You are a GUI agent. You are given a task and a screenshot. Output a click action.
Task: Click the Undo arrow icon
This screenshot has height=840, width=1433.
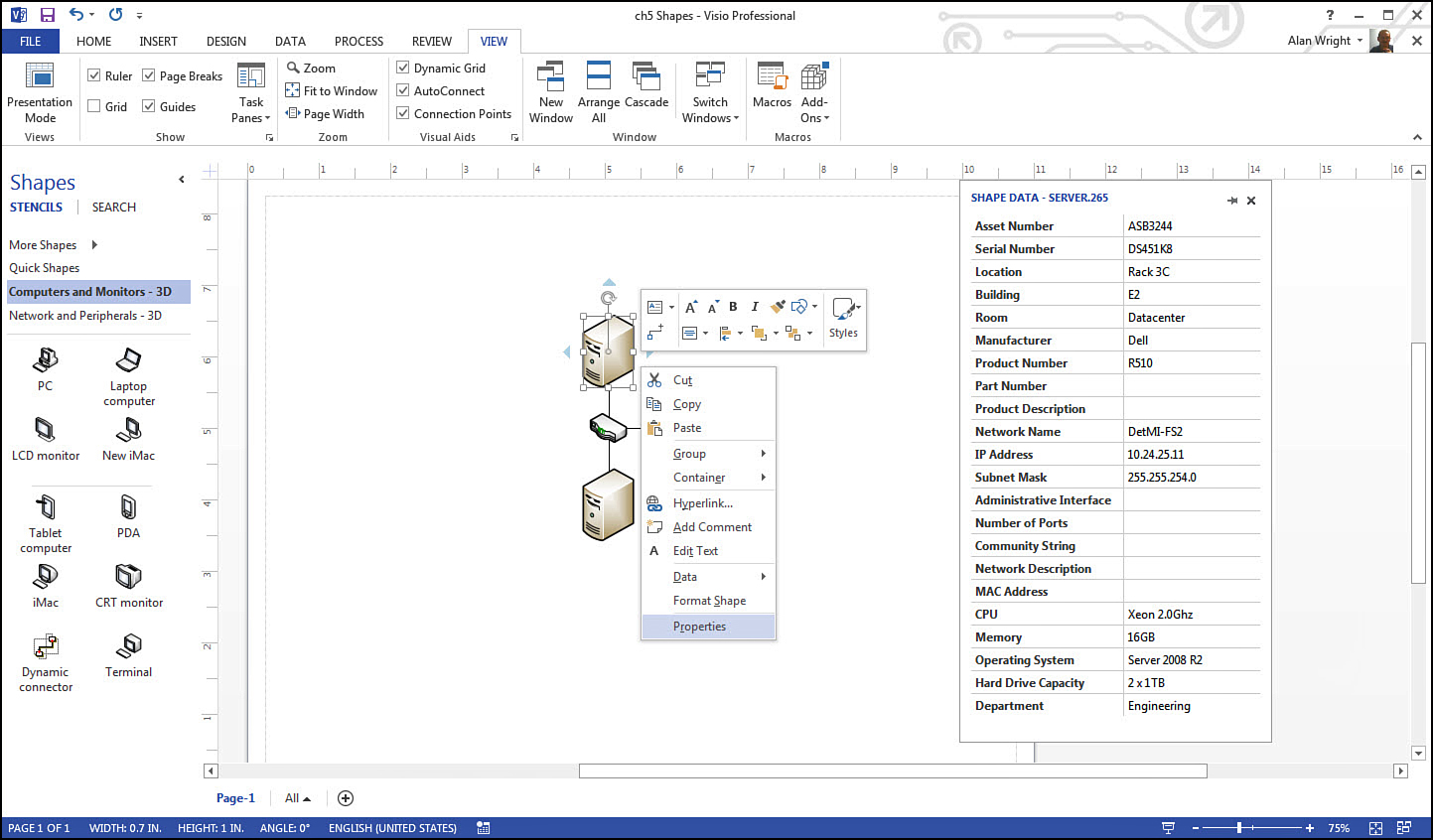pos(76,15)
